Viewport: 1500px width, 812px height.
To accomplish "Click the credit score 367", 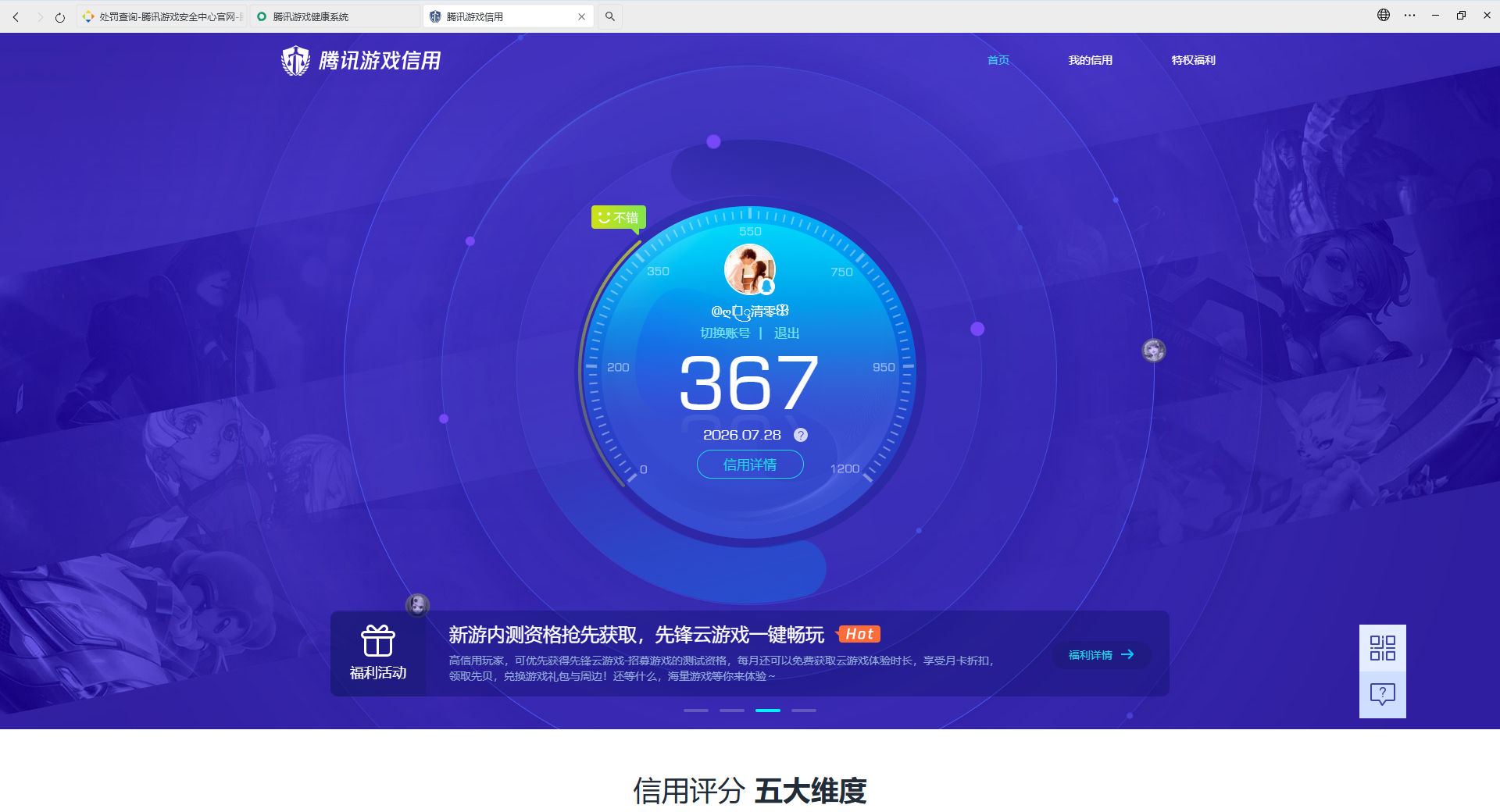I will tap(750, 383).
